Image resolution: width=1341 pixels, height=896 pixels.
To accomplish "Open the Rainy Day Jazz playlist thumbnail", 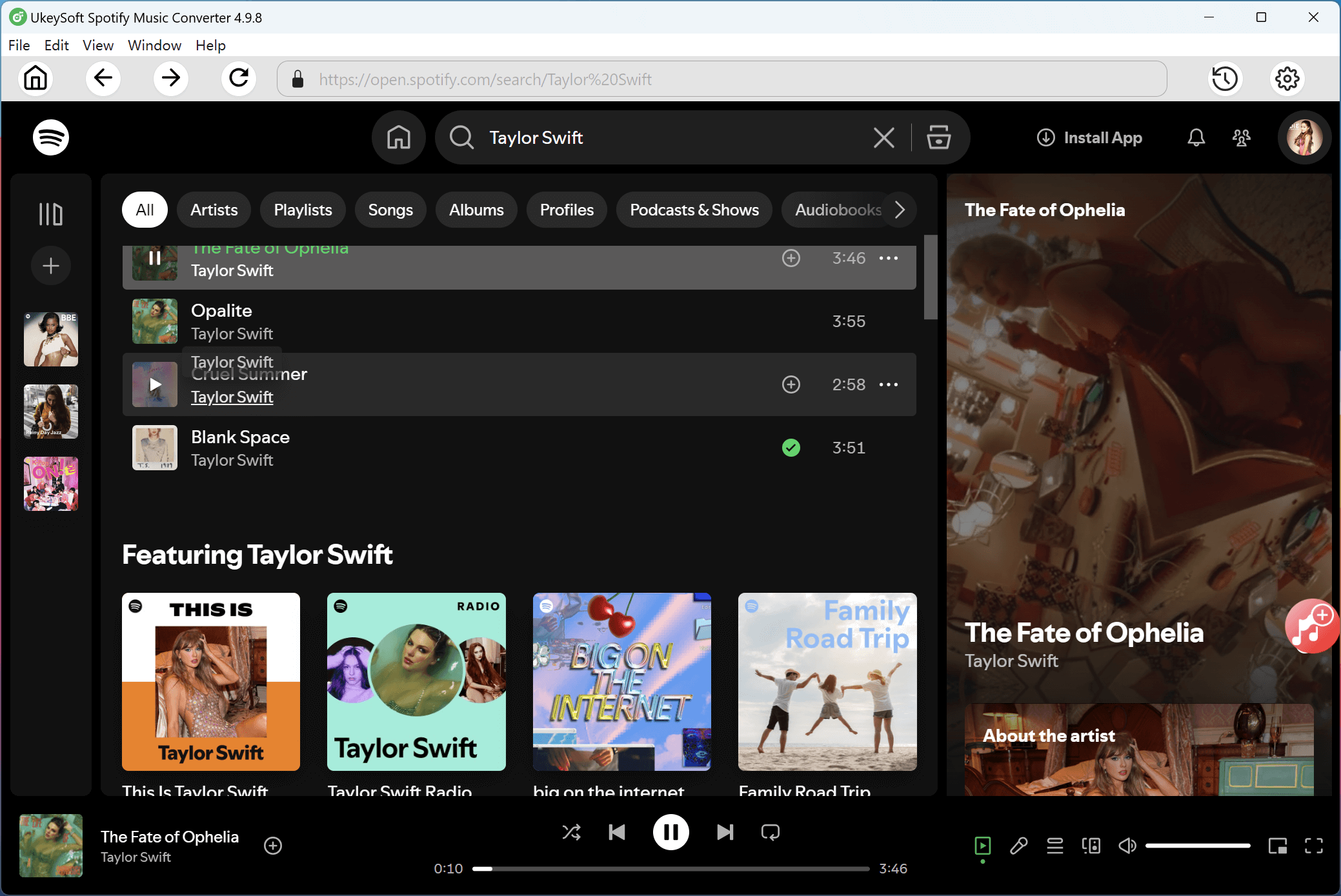I will 50,412.
